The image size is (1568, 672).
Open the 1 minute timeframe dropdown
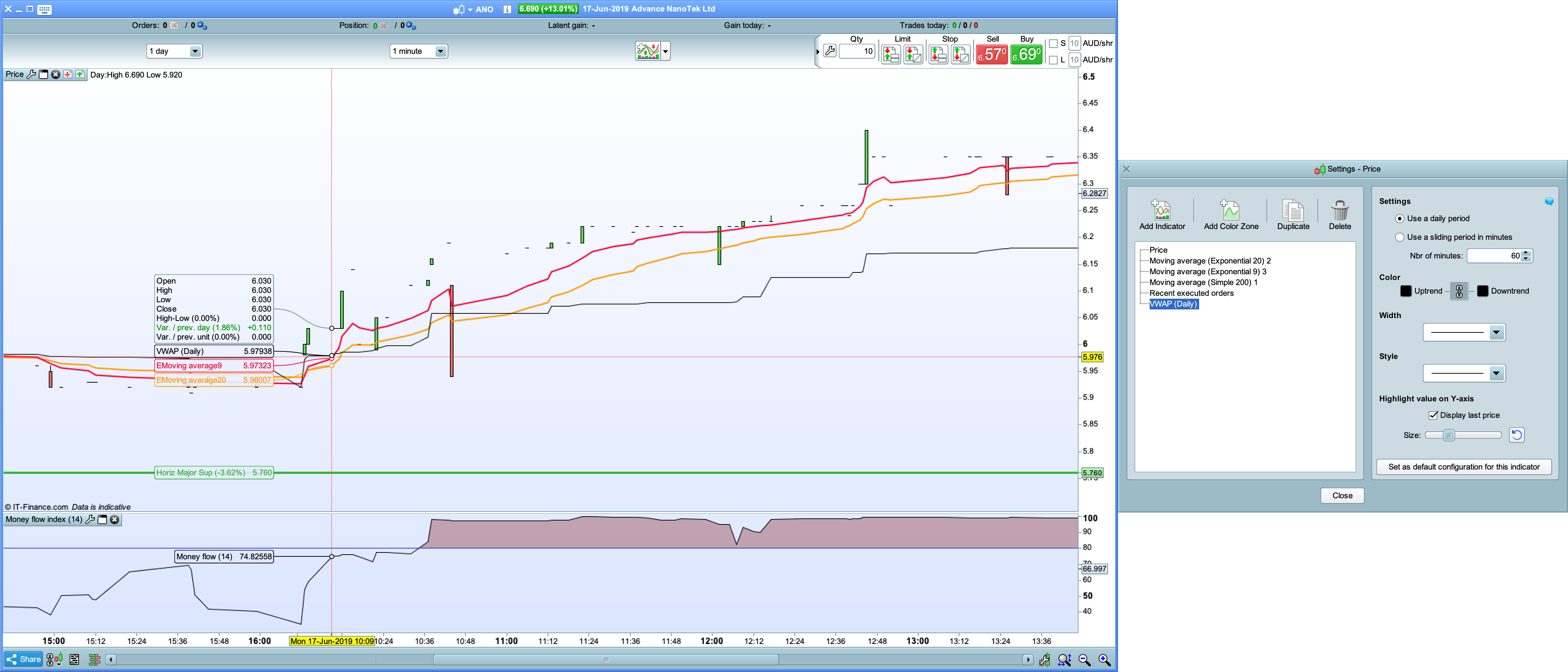click(x=440, y=51)
